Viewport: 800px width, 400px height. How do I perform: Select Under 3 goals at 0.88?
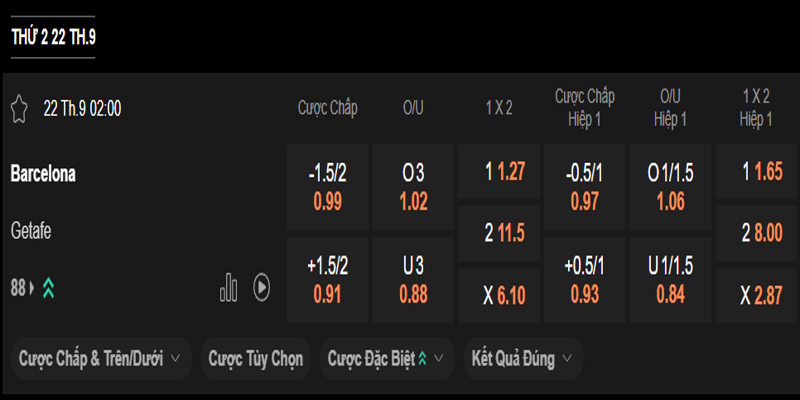[413, 281]
